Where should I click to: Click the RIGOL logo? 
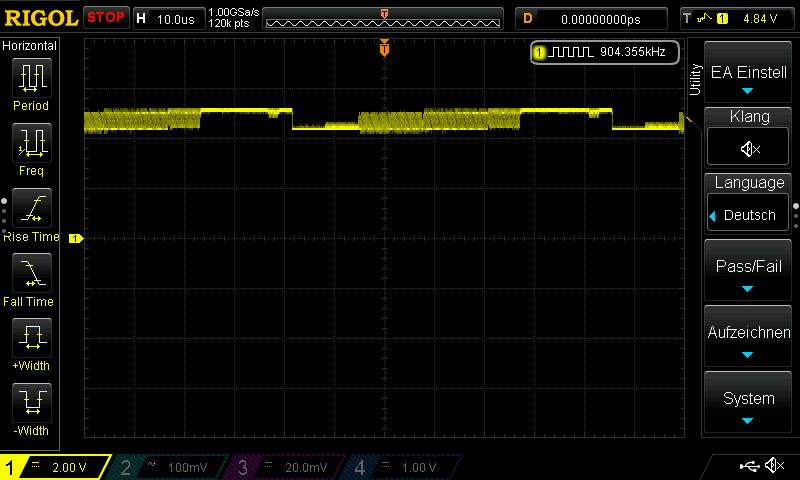[x=40, y=18]
